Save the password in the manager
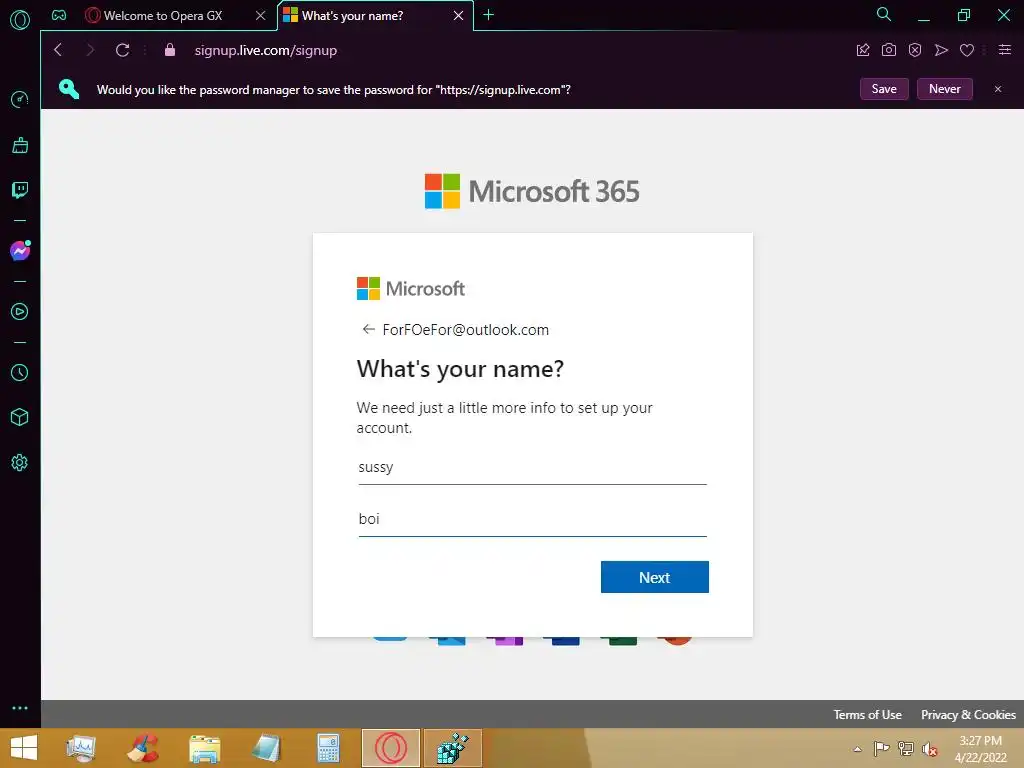1024x768 pixels. [x=884, y=89]
